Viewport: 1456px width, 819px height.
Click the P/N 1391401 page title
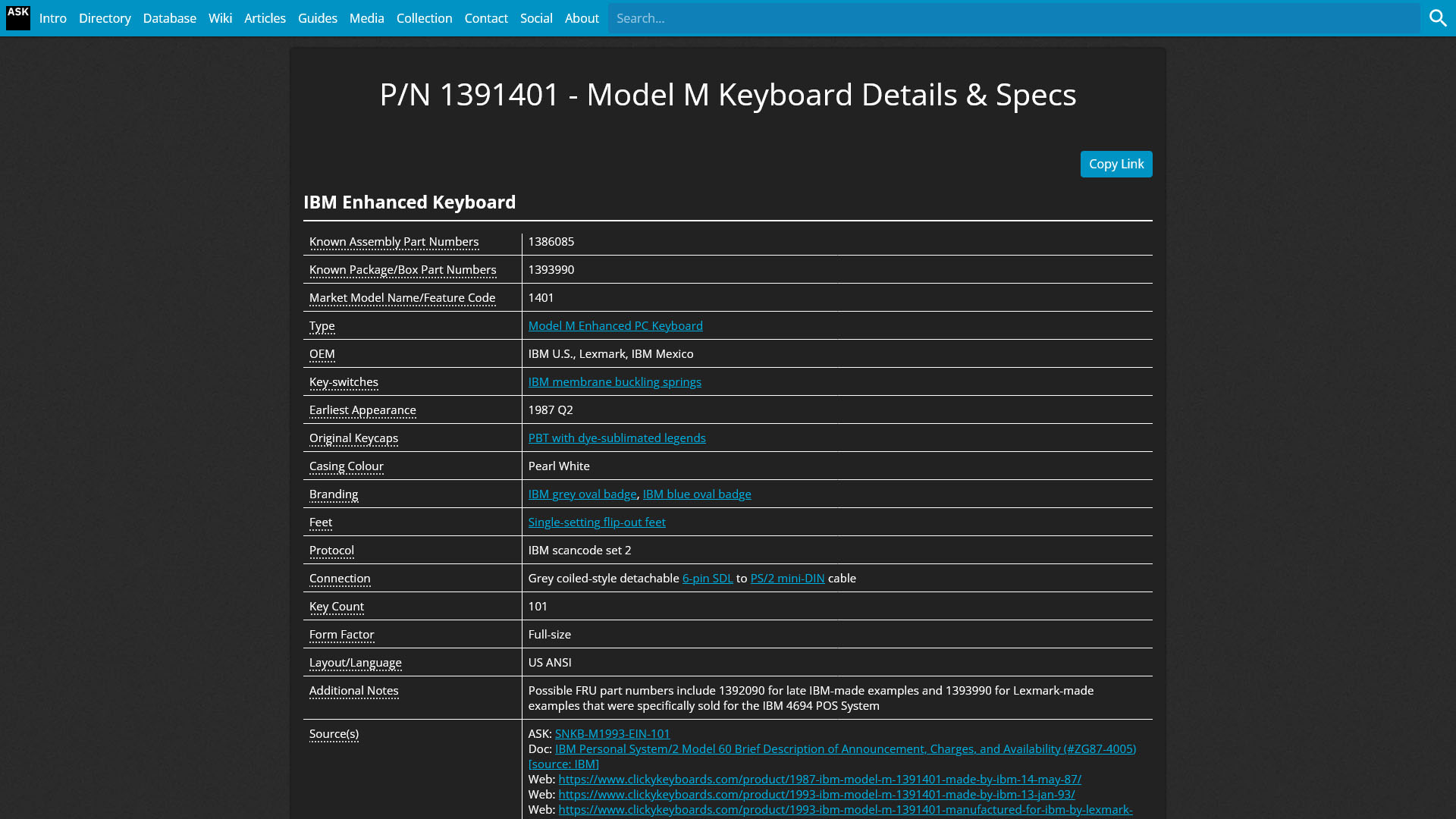click(728, 94)
